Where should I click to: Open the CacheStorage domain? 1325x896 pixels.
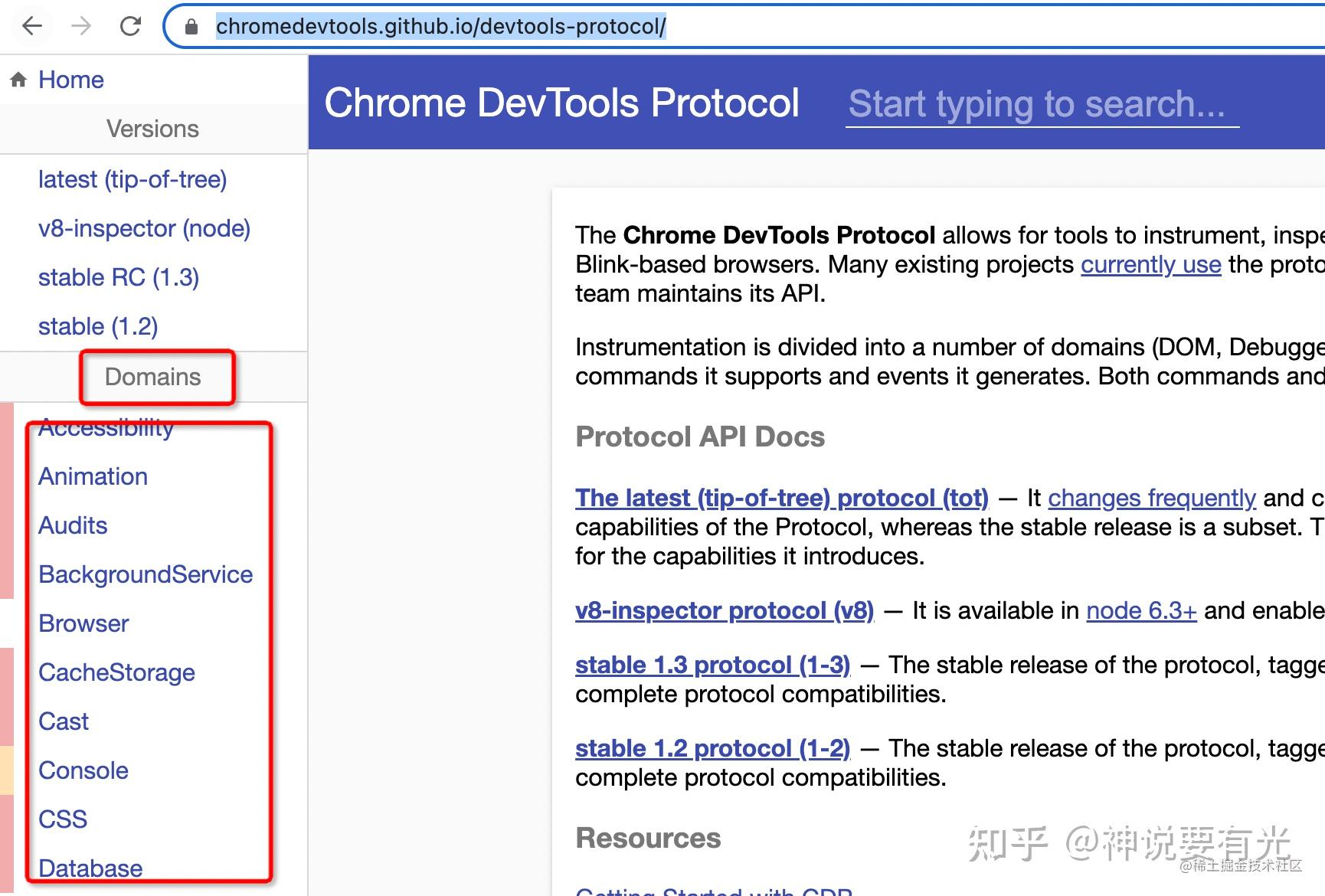[x=116, y=672]
